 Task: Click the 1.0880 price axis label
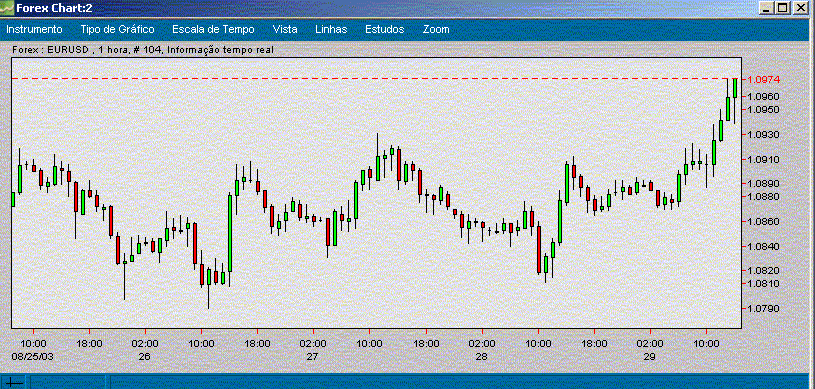[x=764, y=196]
